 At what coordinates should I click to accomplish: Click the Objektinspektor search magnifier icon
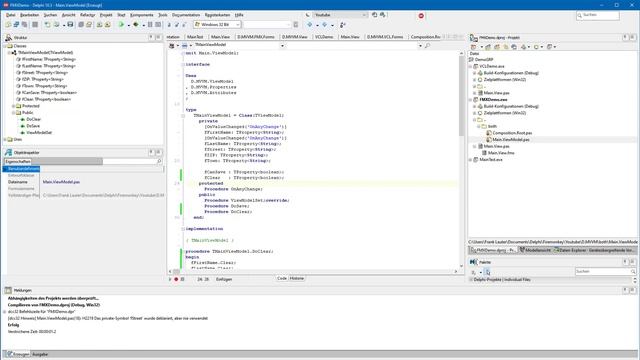(x=159, y=162)
